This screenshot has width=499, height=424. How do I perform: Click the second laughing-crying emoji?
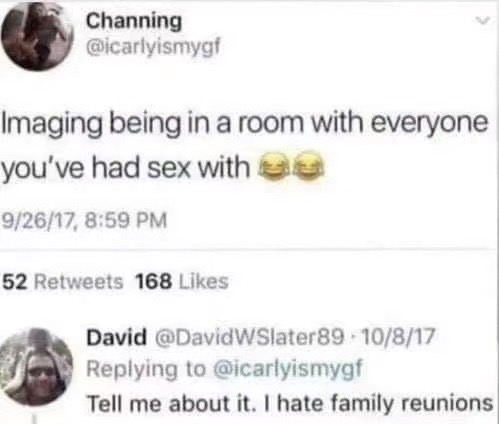[304, 167]
